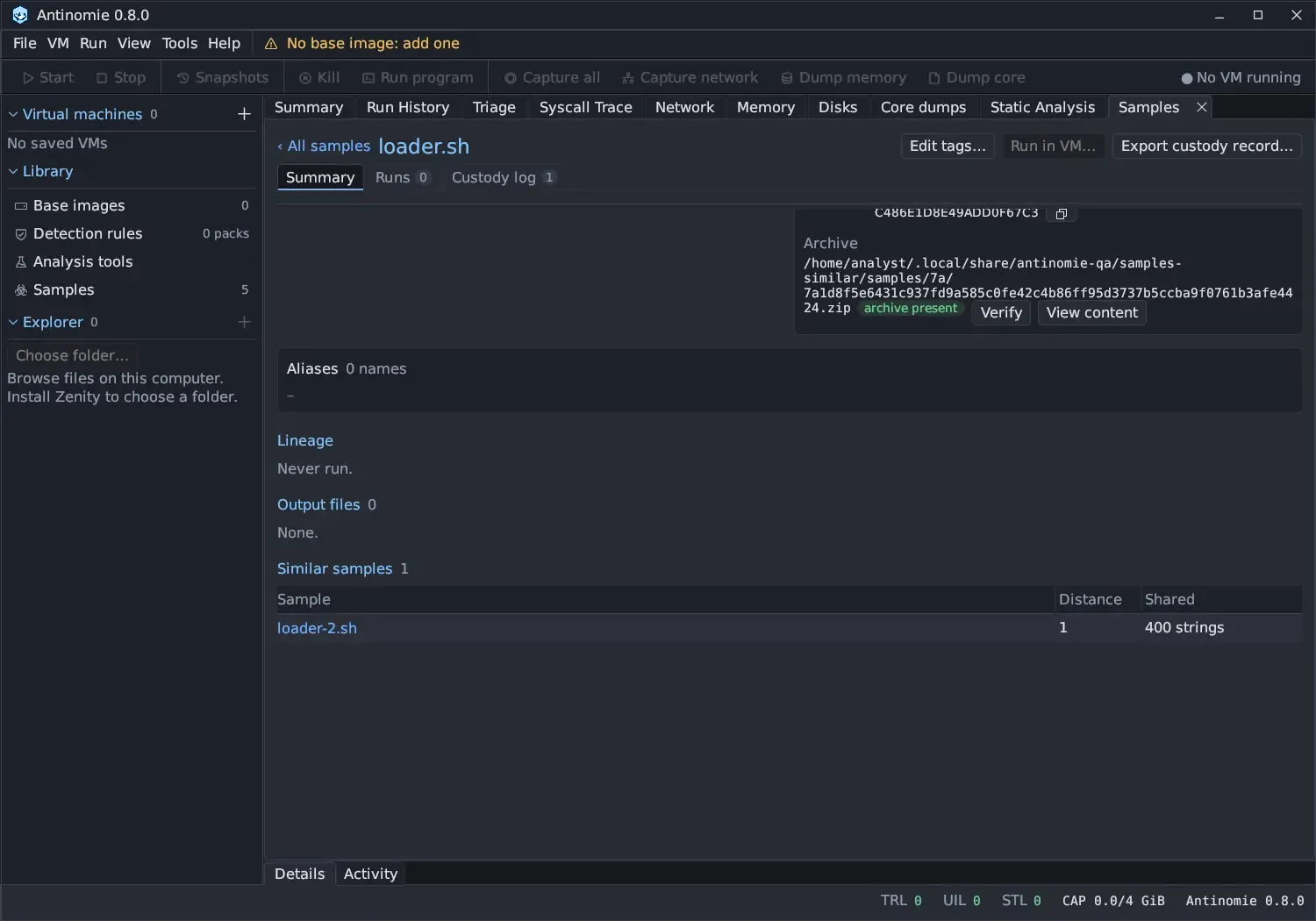This screenshot has width=1316, height=921.
Task: Verify the sample archive
Action: coord(1001,312)
